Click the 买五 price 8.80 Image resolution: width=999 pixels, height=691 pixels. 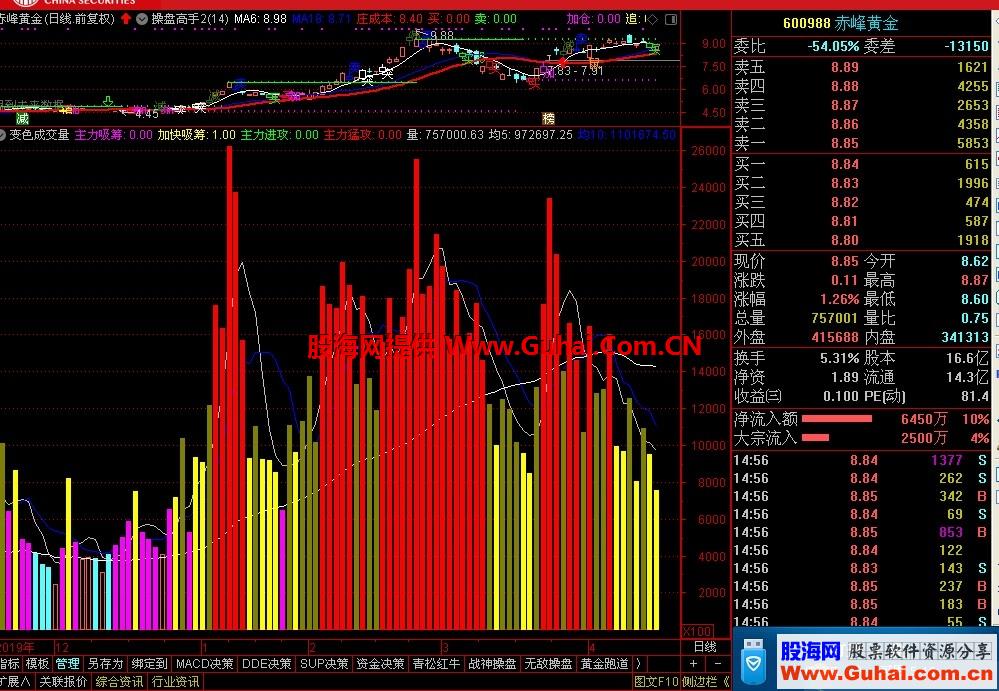pos(845,240)
